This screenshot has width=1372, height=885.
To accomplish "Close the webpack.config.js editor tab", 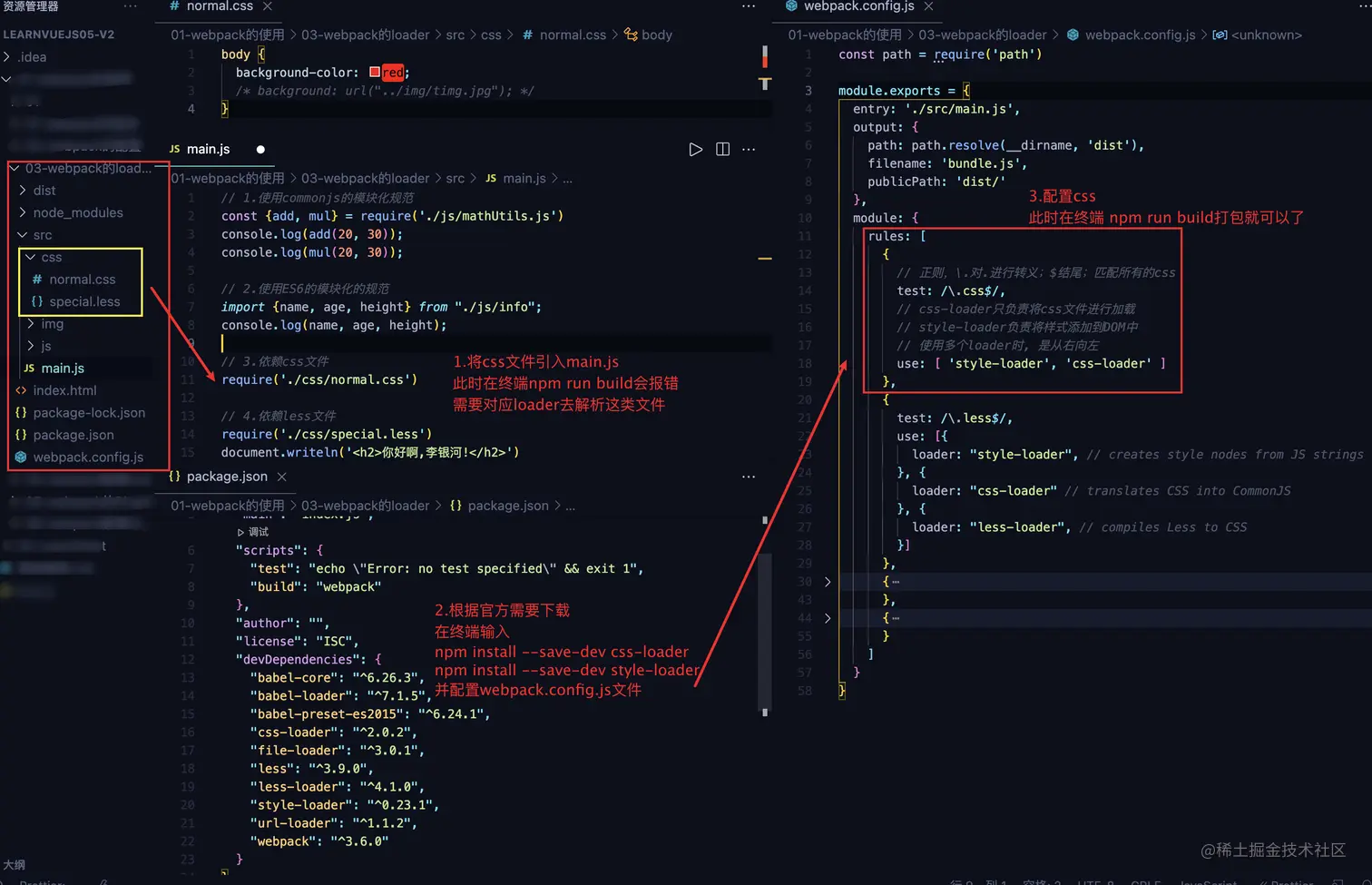I will click(x=928, y=6).
